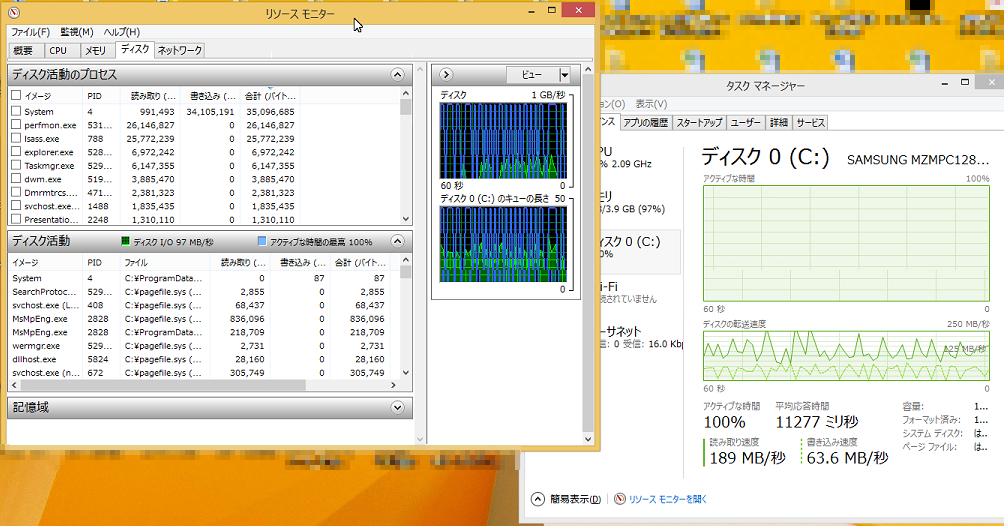Open アプリの履歴 tab in Task Manager
Screen dimensions: 1004x526
tap(645, 122)
